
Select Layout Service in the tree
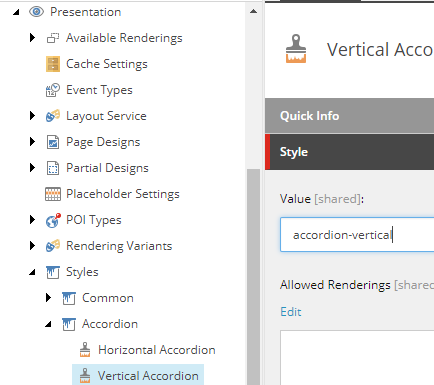point(106,116)
